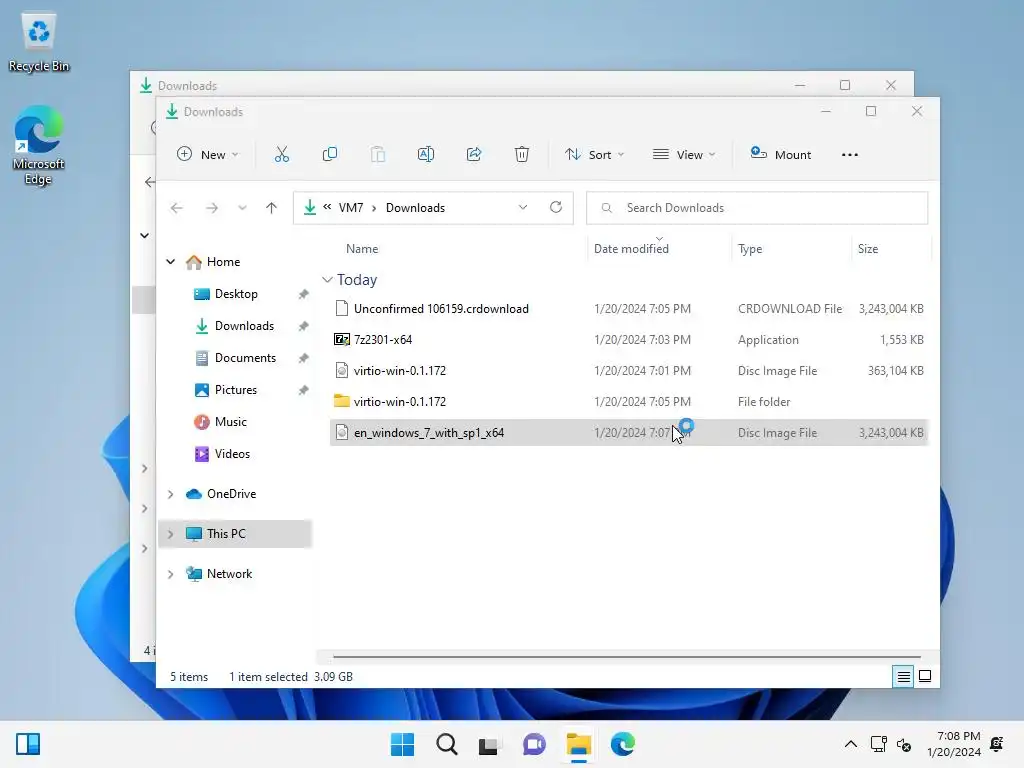This screenshot has width=1024, height=768.
Task: Click the Paste clipboard icon
Action: [377, 155]
